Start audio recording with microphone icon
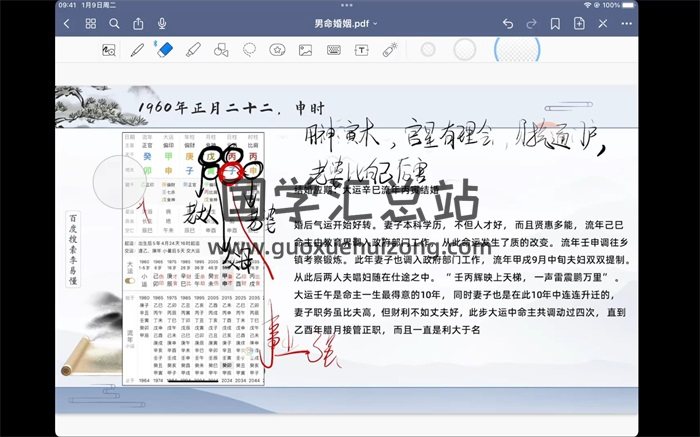The height and width of the screenshot is (437, 700). tap(162, 23)
